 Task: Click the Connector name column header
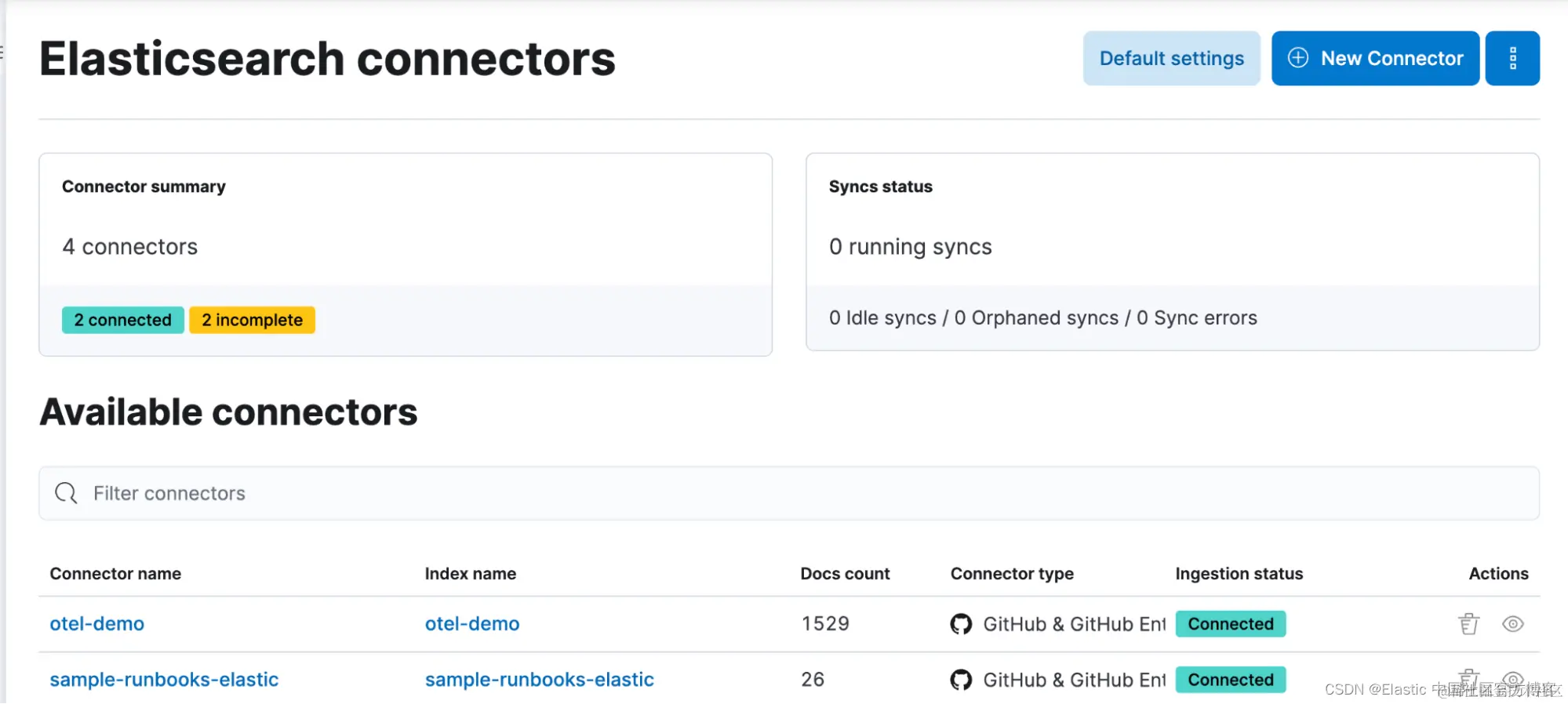[115, 574]
